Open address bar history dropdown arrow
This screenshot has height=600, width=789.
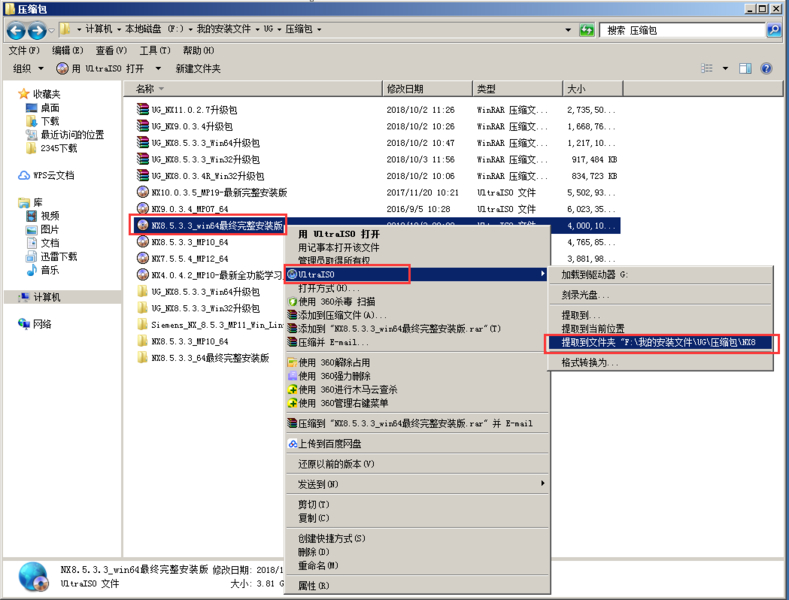point(568,30)
